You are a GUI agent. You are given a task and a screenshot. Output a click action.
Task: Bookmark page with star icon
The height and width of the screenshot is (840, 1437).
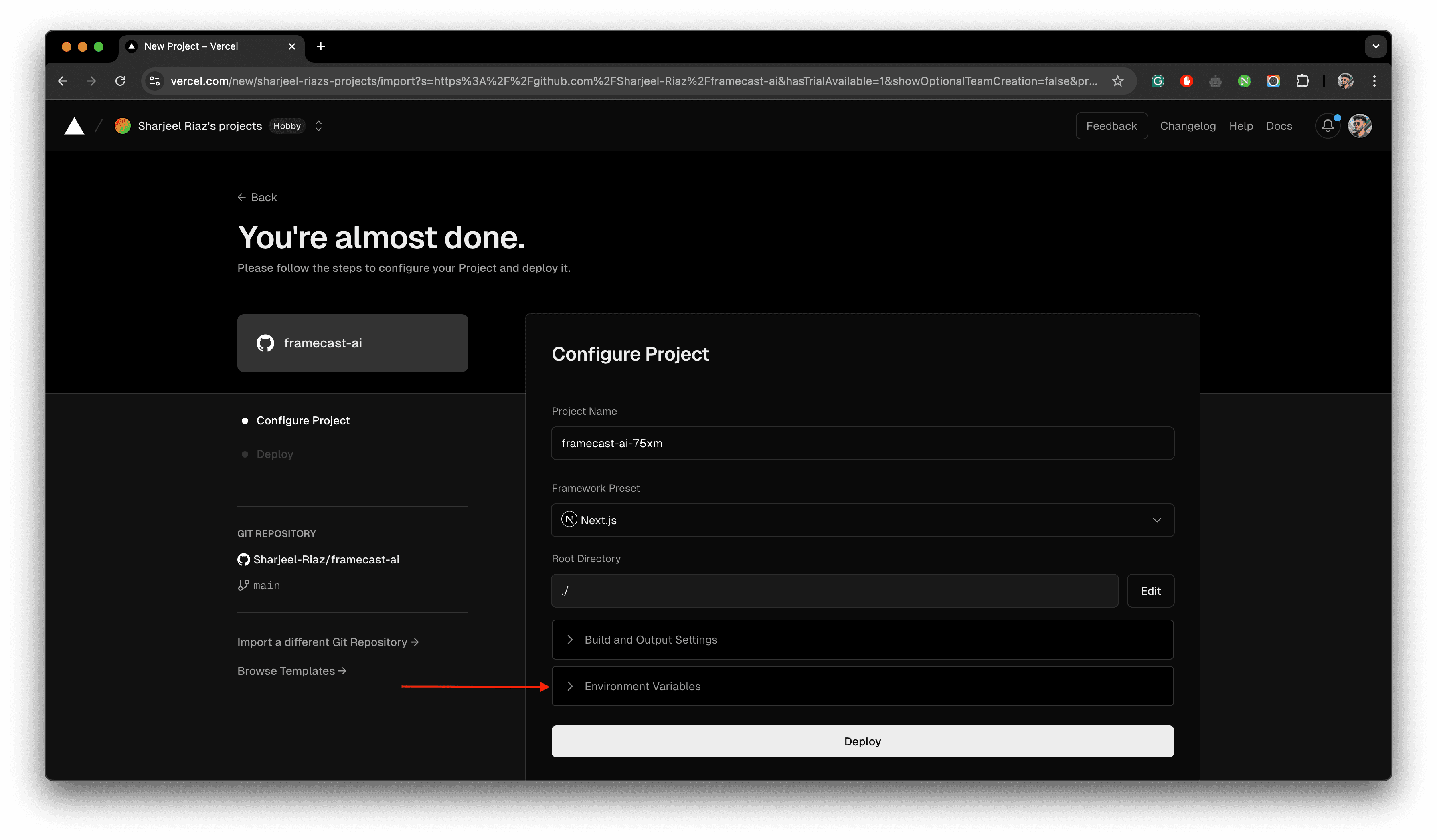[x=1118, y=81]
